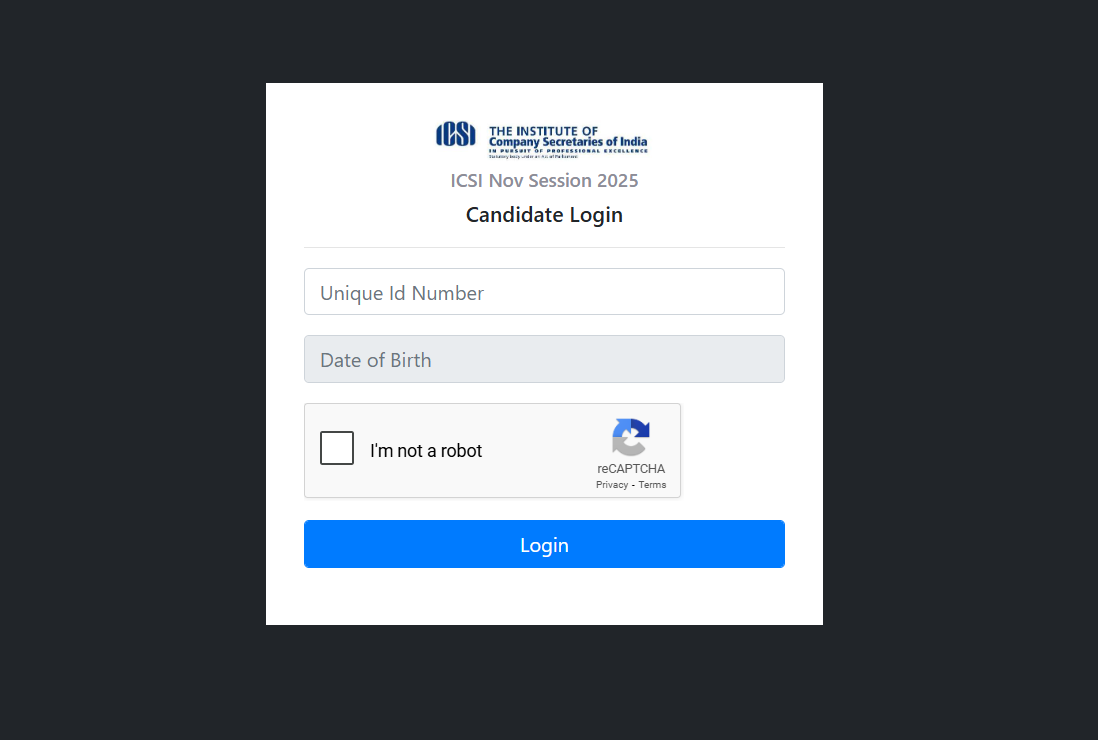
Task: Open the reCAPTCHA Terms link
Action: click(652, 485)
